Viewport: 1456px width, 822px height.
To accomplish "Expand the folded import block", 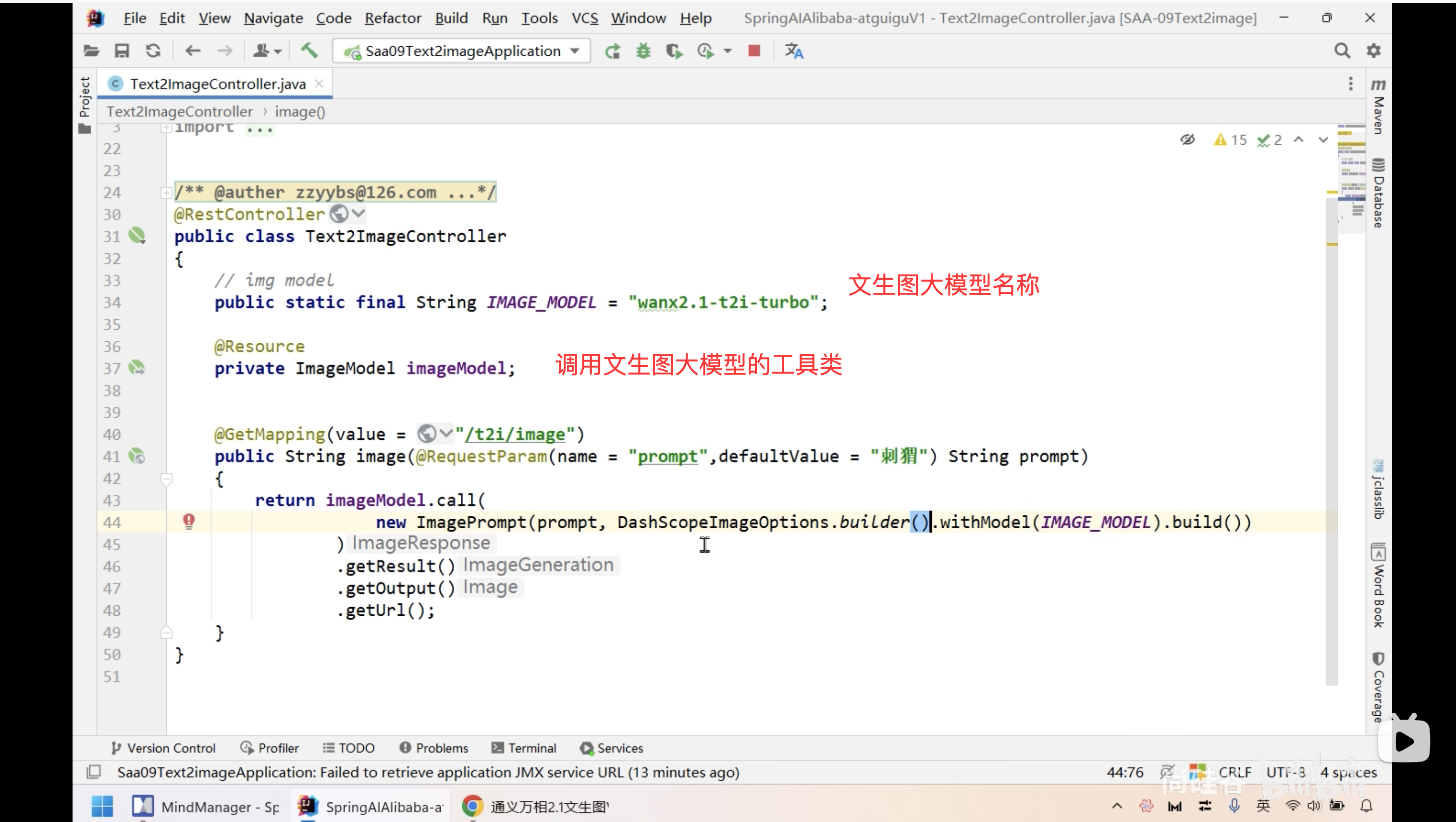I will (166, 128).
